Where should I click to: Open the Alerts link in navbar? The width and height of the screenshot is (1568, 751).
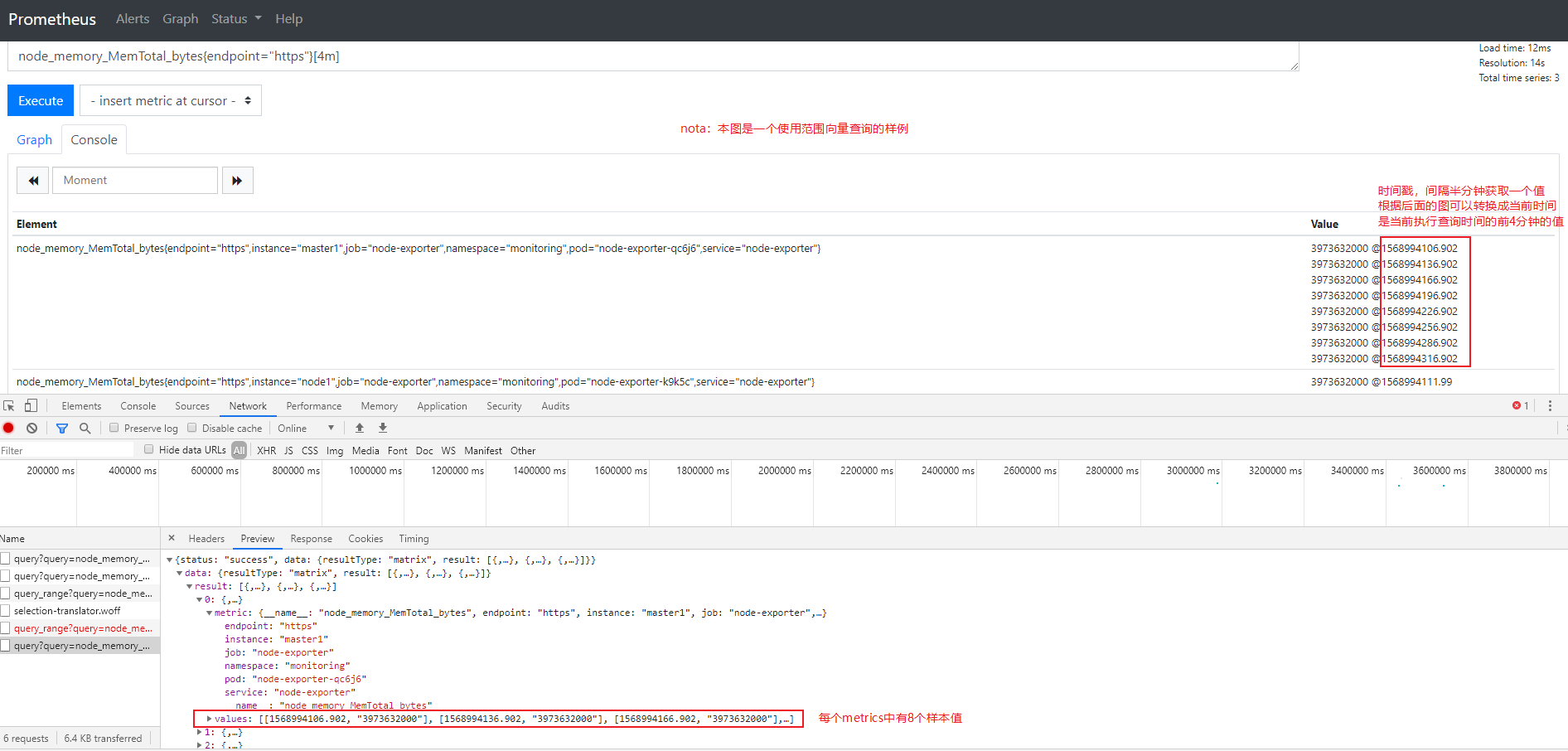click(x=133, y=19)
